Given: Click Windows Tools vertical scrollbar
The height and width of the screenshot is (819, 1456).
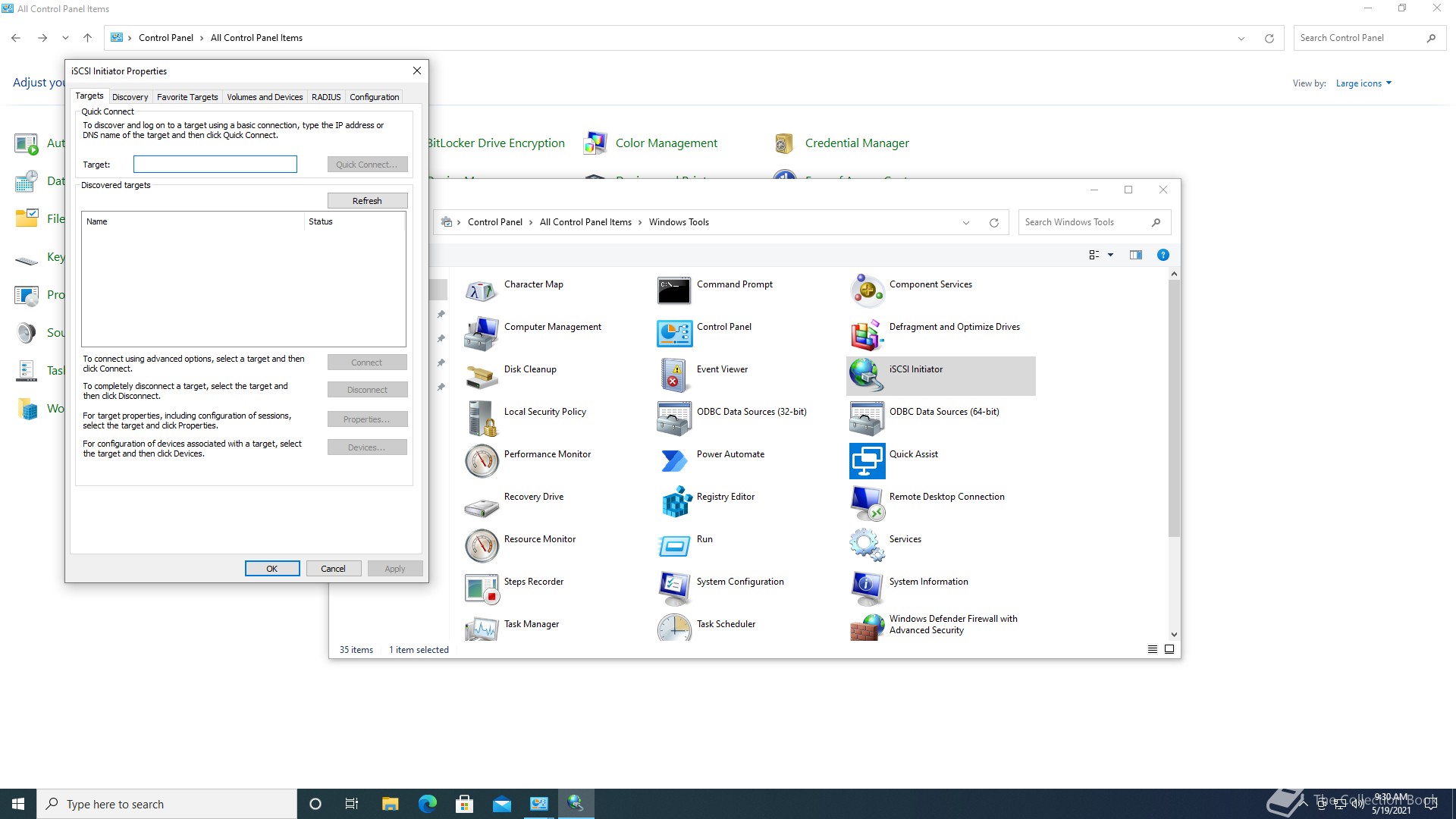Looking at the screenshot, I should tap(1174, 409).
